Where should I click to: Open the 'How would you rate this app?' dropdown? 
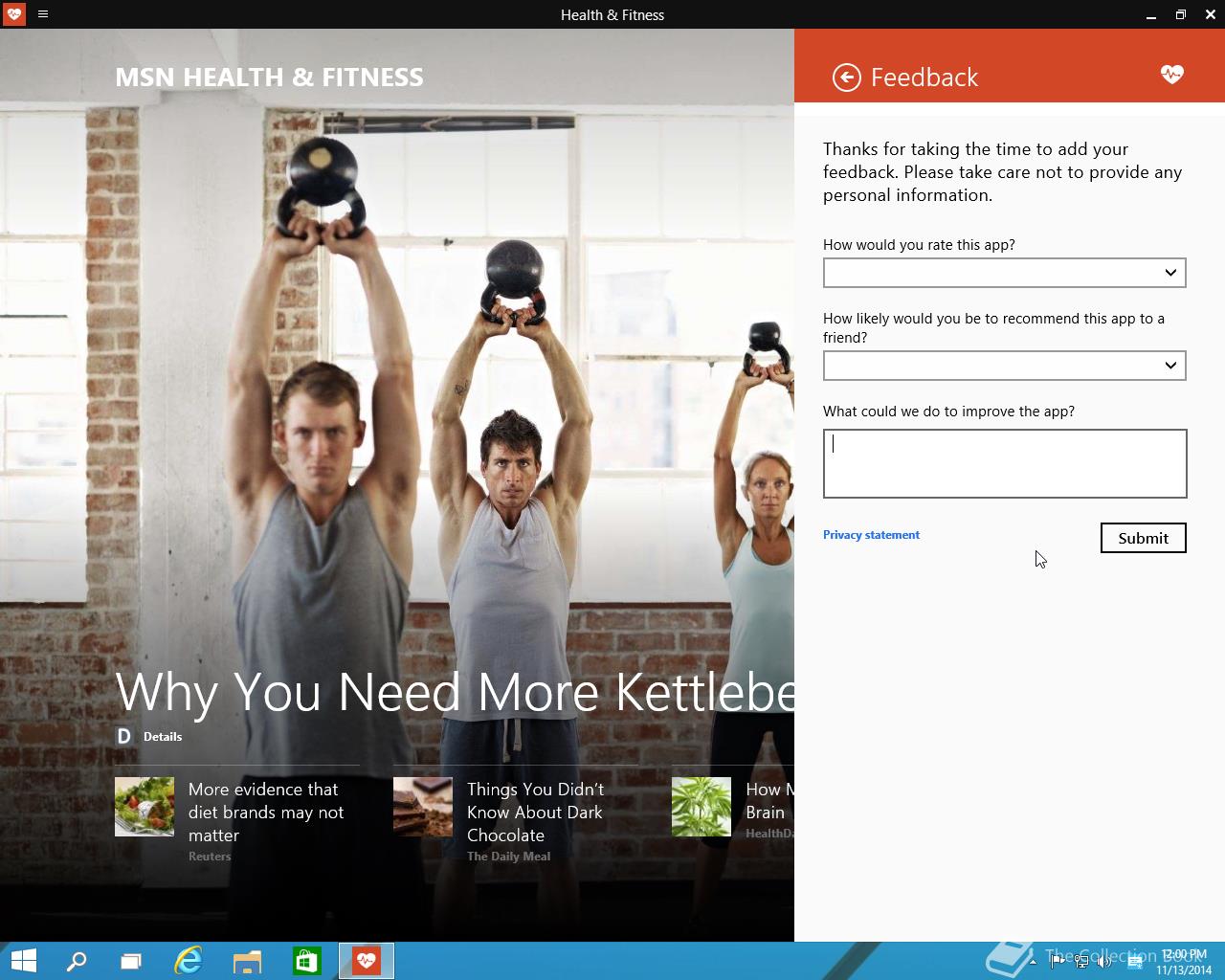tap(1005, 273)
